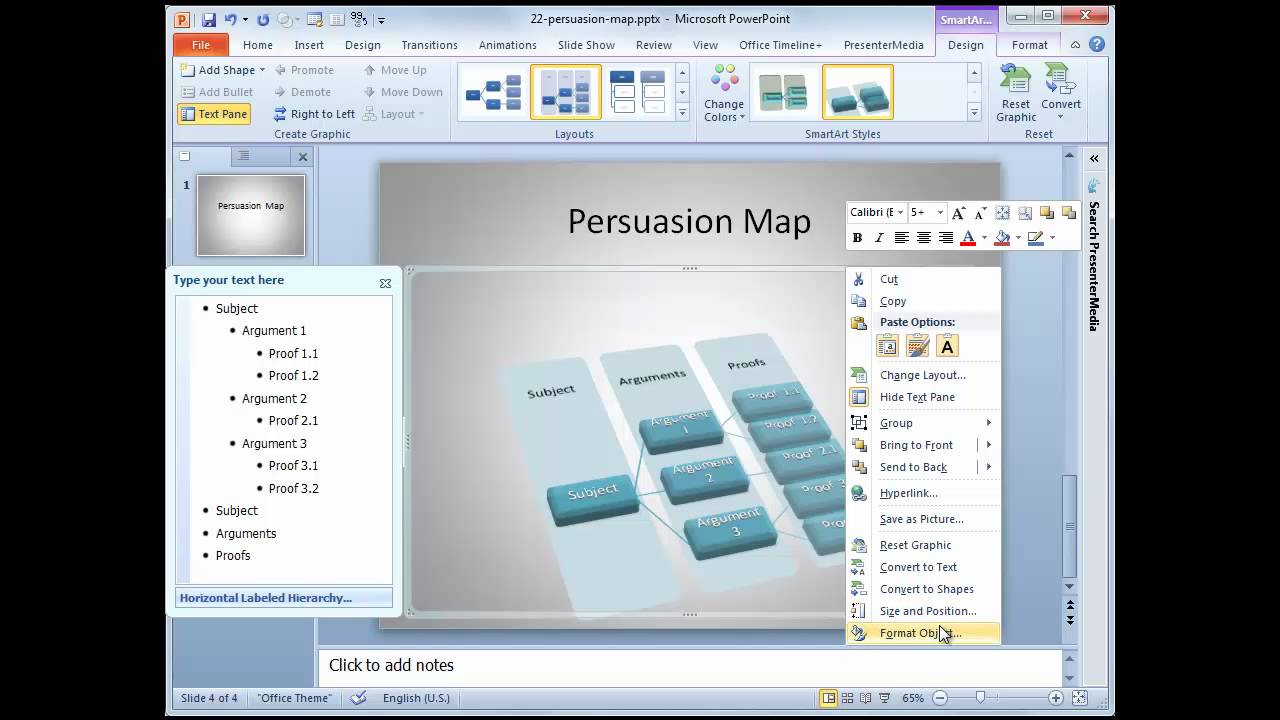The height and width of the screenshot is (720, 1280).
Task: Expand the Add Shape dropdown arrow
Action: (263, 70)
